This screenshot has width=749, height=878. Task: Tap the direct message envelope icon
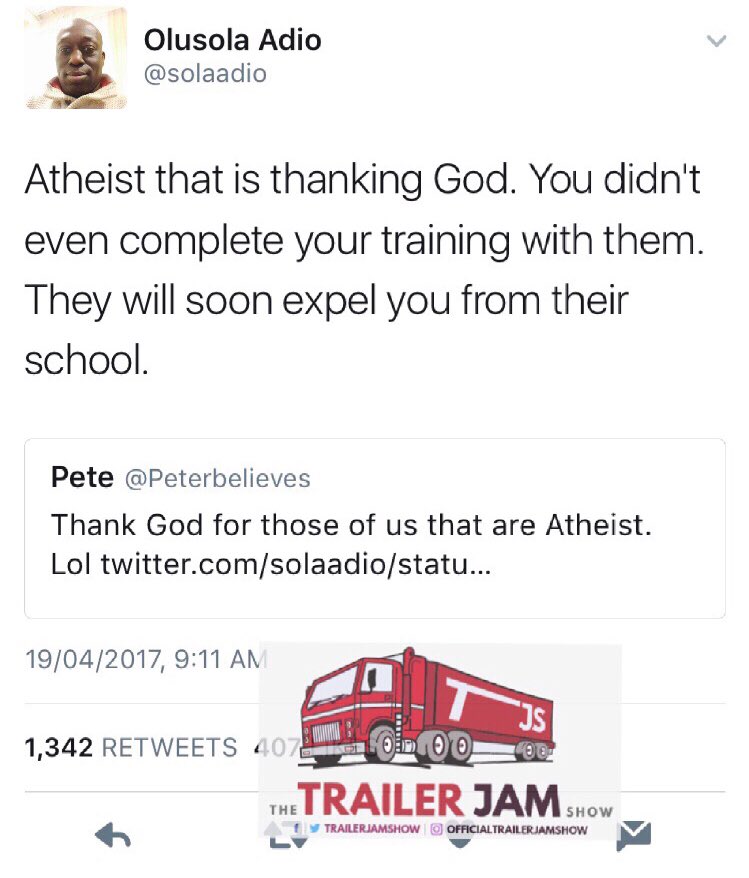(x=634, y=837)
